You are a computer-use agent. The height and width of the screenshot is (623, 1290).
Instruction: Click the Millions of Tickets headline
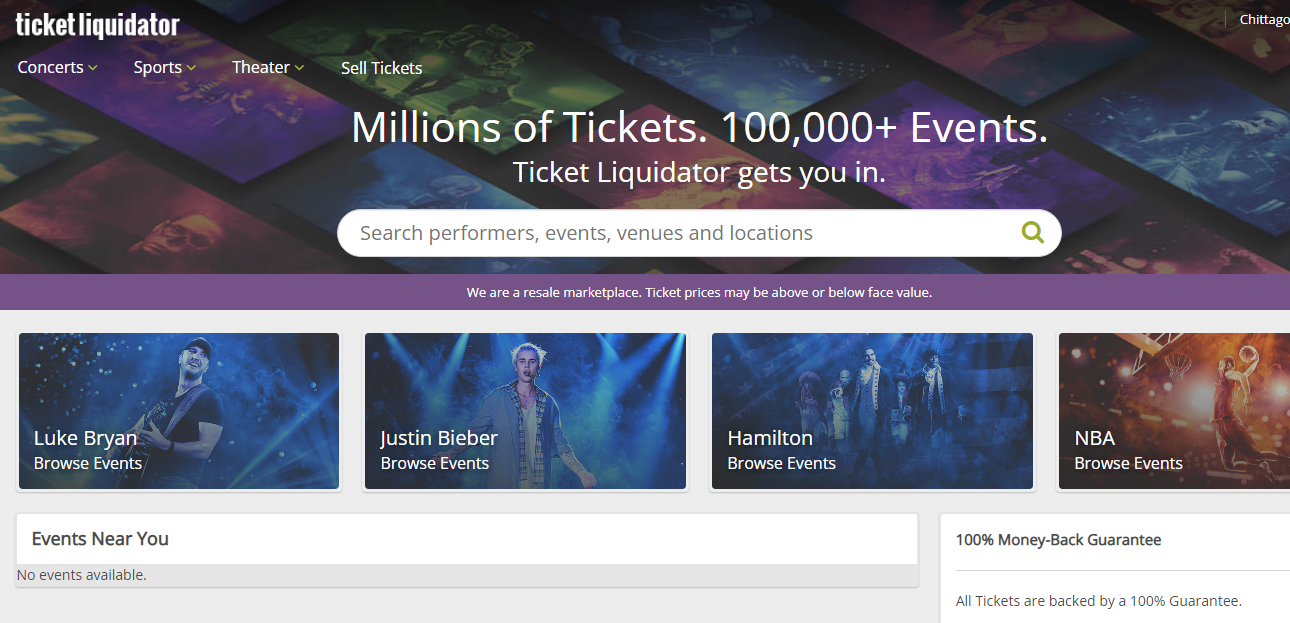[699, 127]
